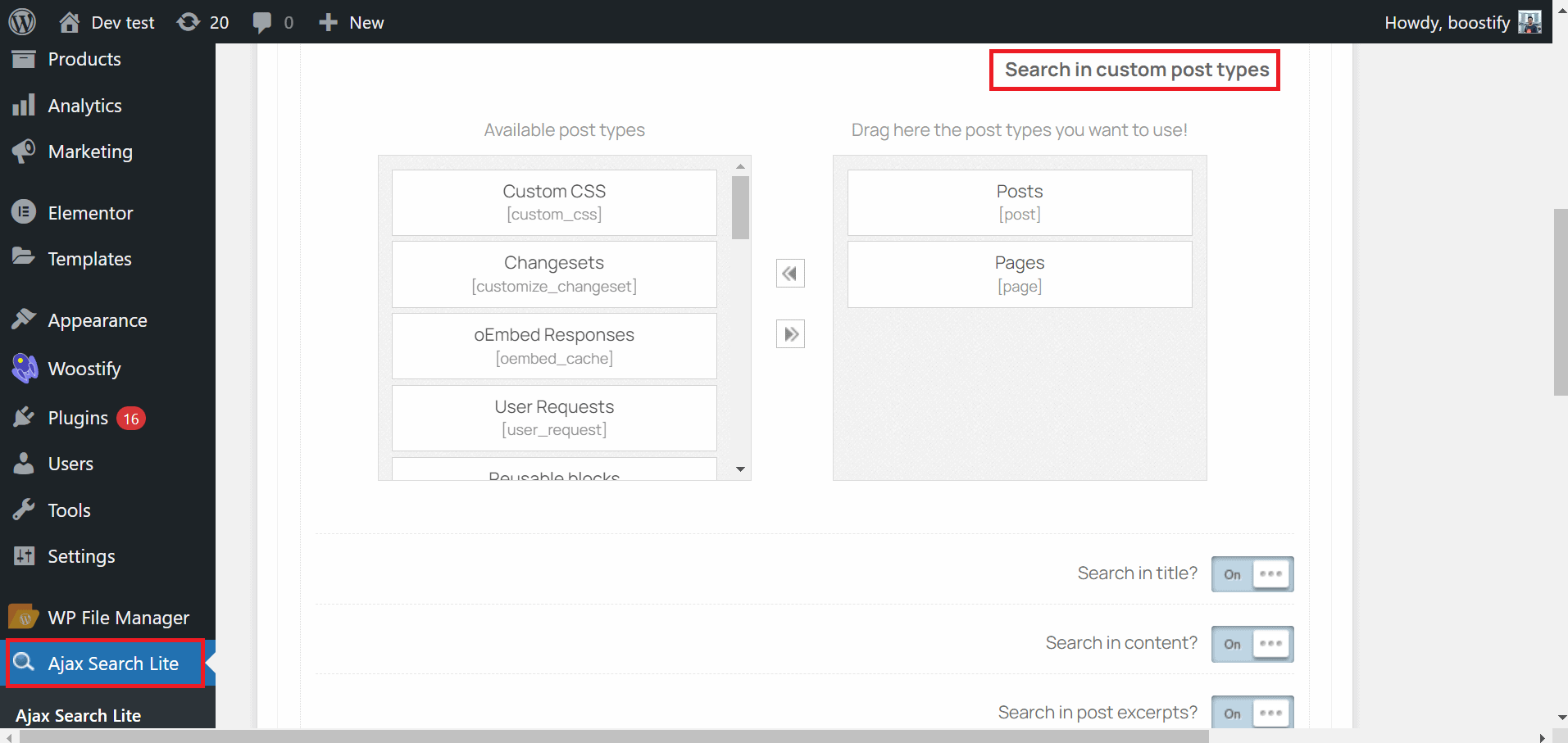This screenshot has height=743, width=1568.
Task: Click the Appearance brush icon
Action: coord(24,319)
